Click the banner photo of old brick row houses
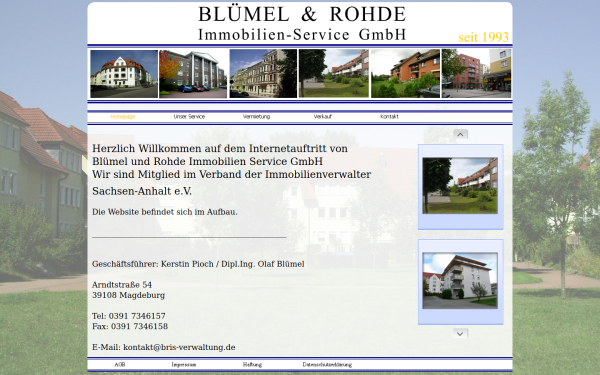The image size is (600, 375). click(263, 73)
